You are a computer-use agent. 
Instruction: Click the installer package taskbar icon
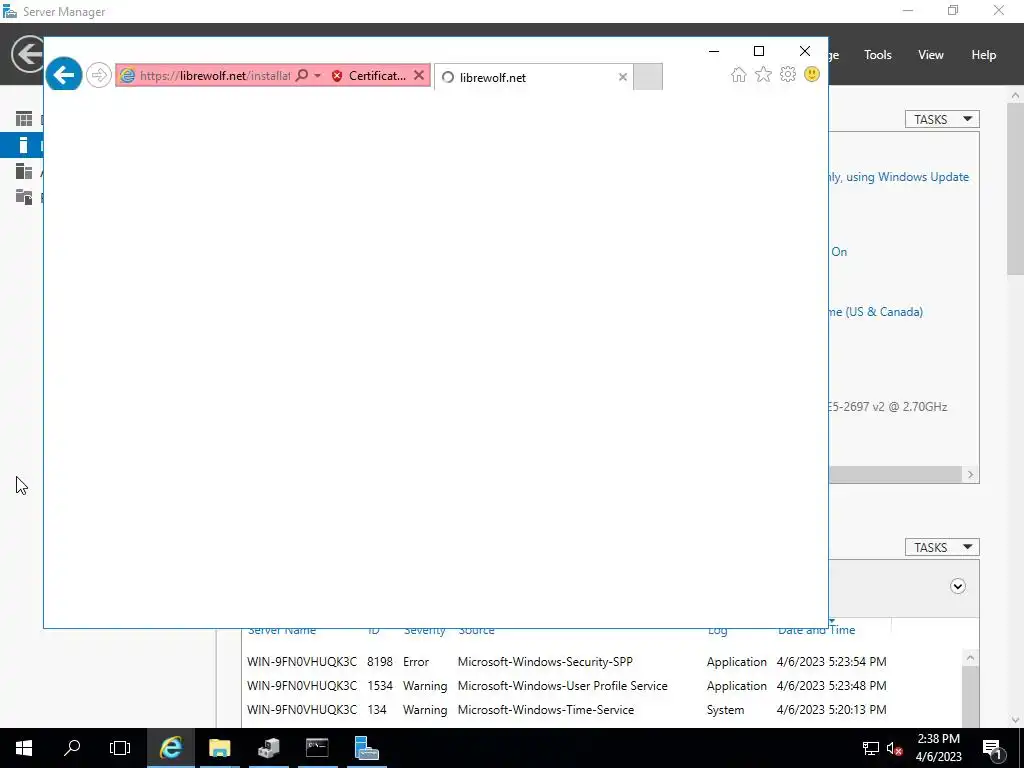coord(268,748)
